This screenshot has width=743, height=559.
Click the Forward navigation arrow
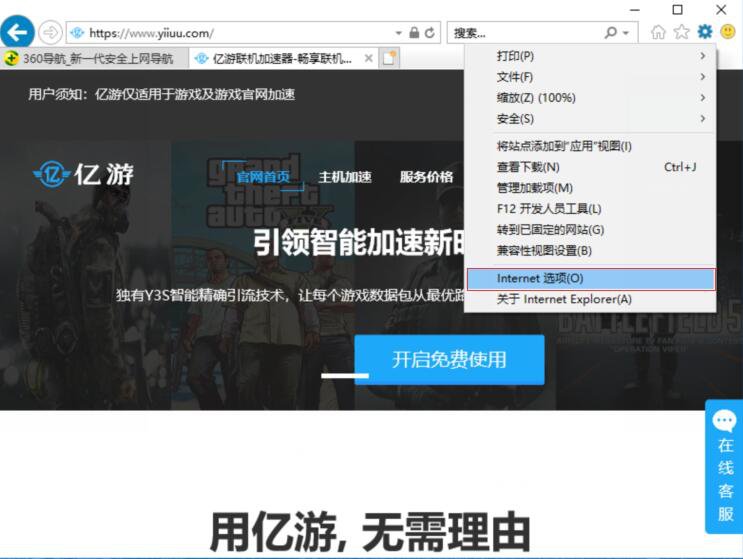pos(50,33)
